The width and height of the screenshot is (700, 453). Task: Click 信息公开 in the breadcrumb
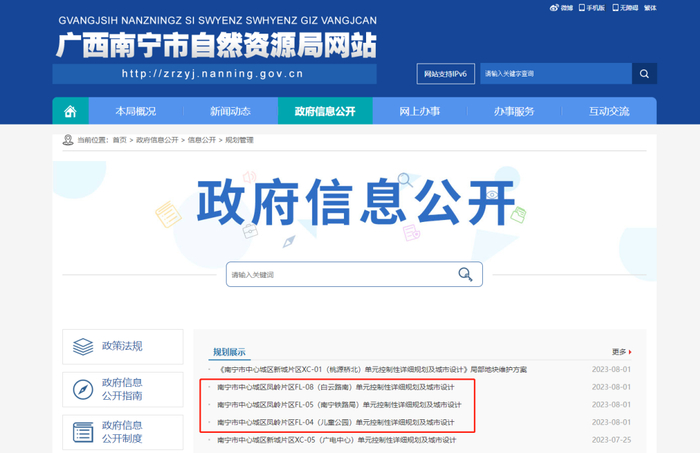tap(201, 140)
